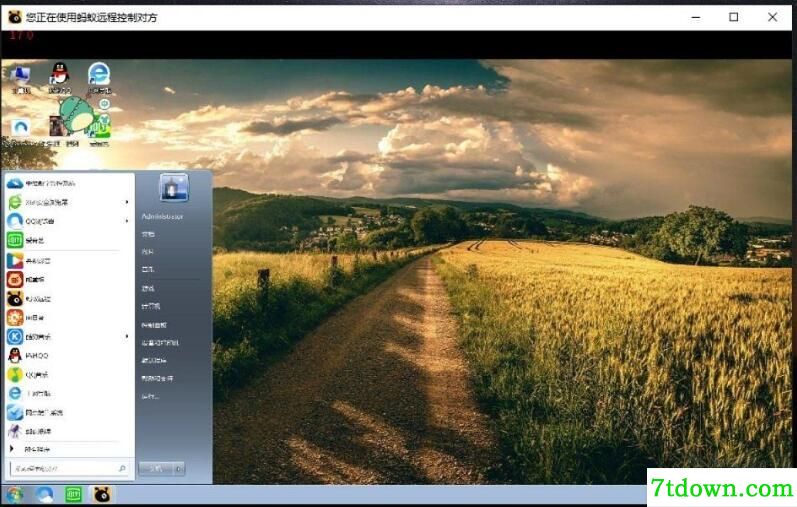797x507 pixels.
Task: Open the iQiyi icon on the remote taskbar
Action: (x=73, y=495)
